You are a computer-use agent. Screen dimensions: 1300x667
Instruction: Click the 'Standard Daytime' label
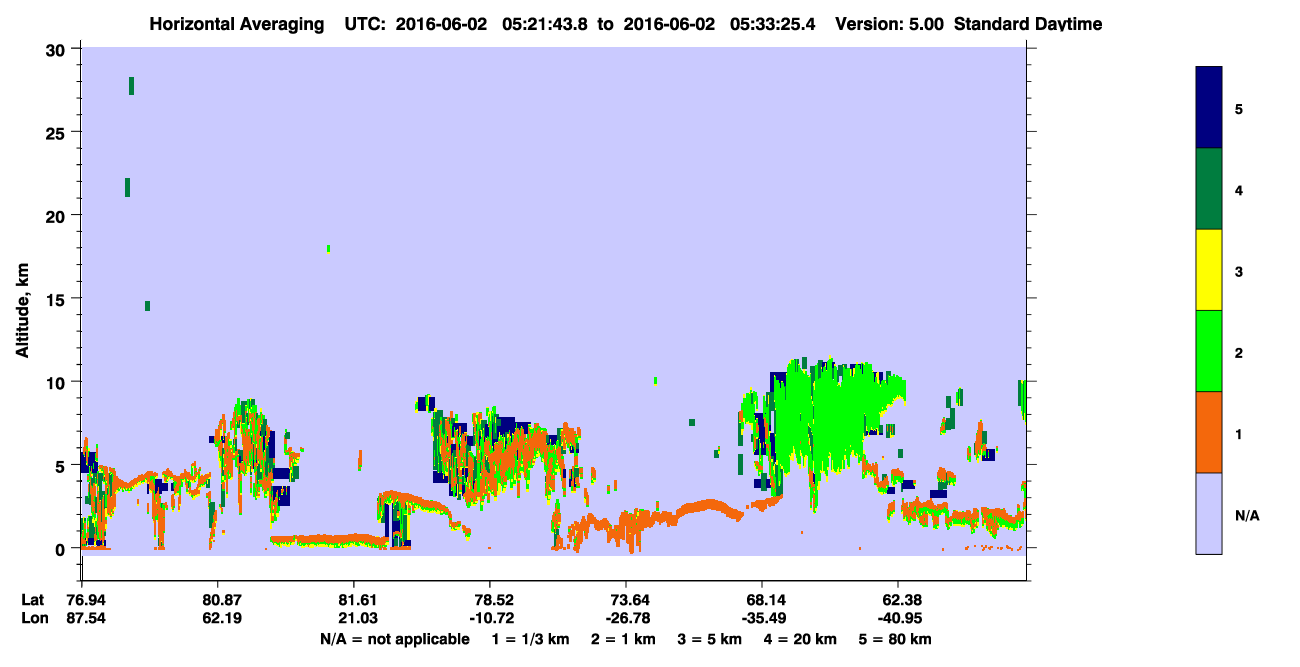[1028, 23]
